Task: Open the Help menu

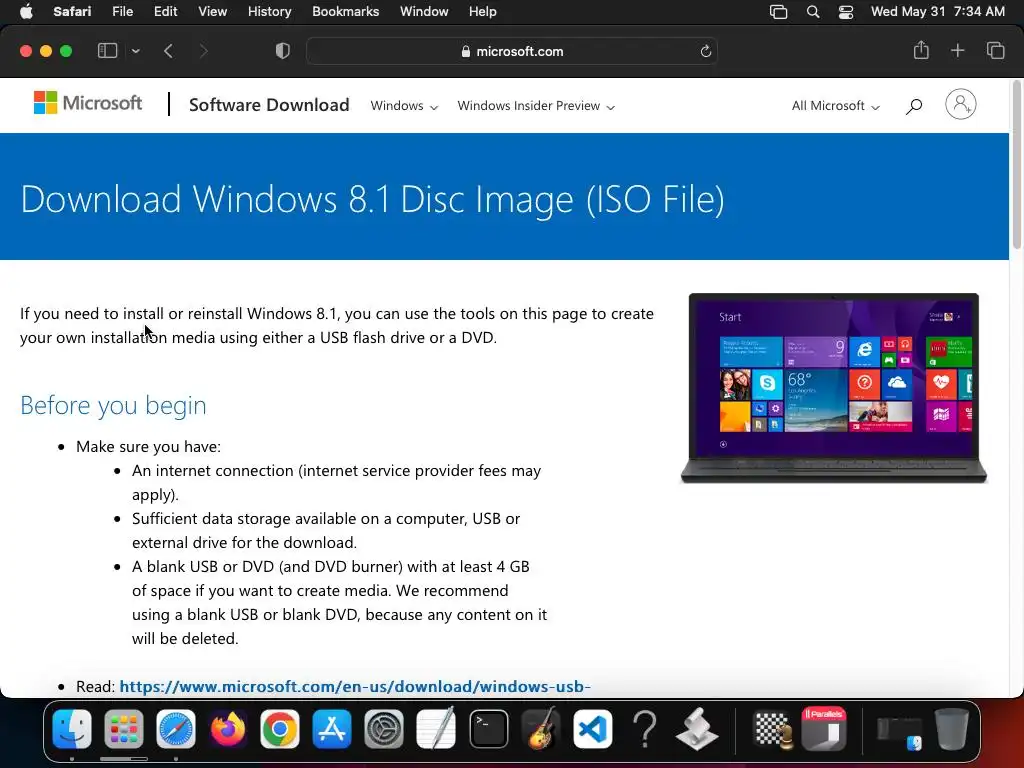Action: tap(483, 12)
